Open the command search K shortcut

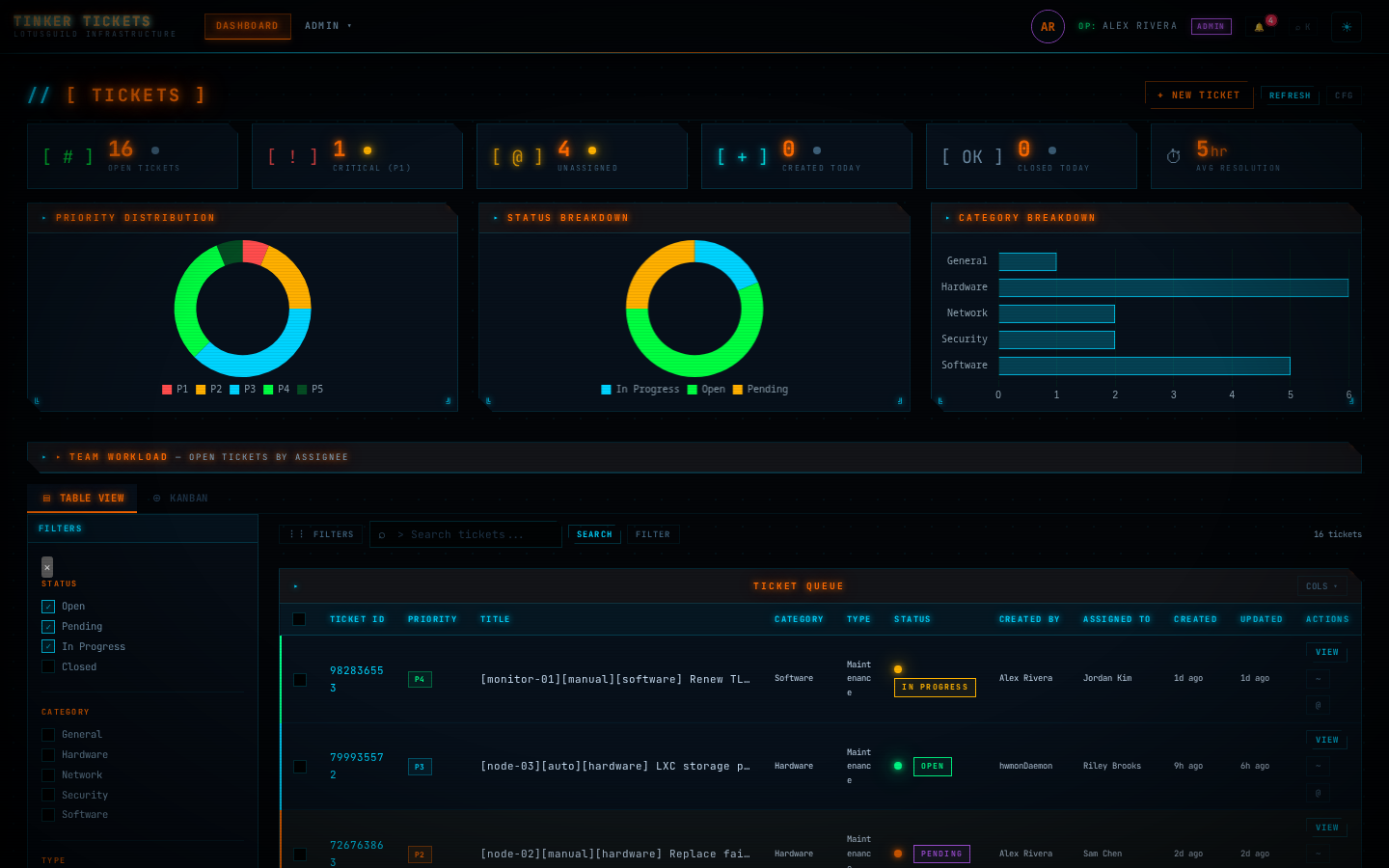click(1303, 27)
